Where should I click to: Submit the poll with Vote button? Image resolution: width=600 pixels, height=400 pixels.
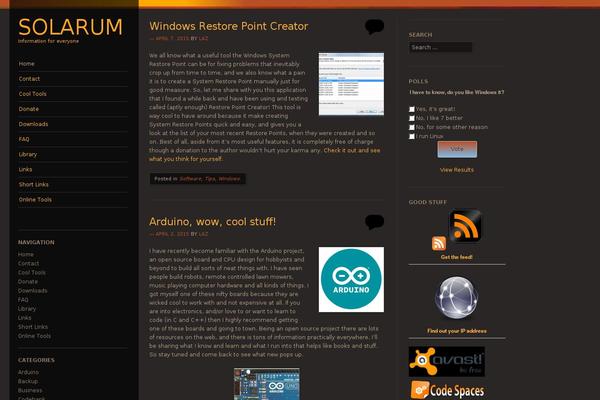click(457, 149)
